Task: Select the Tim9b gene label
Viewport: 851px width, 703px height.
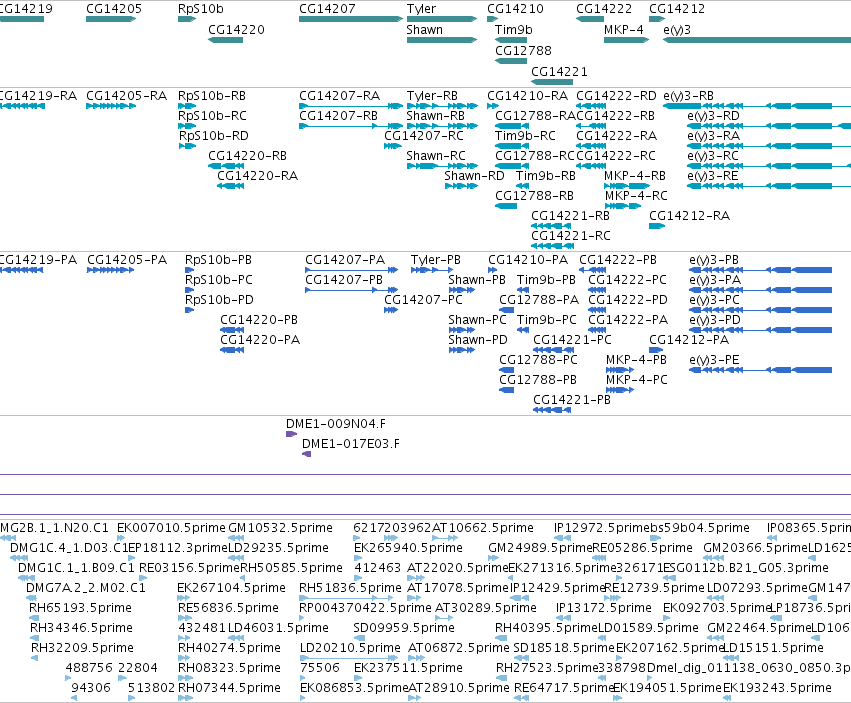Action: point(513,30)
